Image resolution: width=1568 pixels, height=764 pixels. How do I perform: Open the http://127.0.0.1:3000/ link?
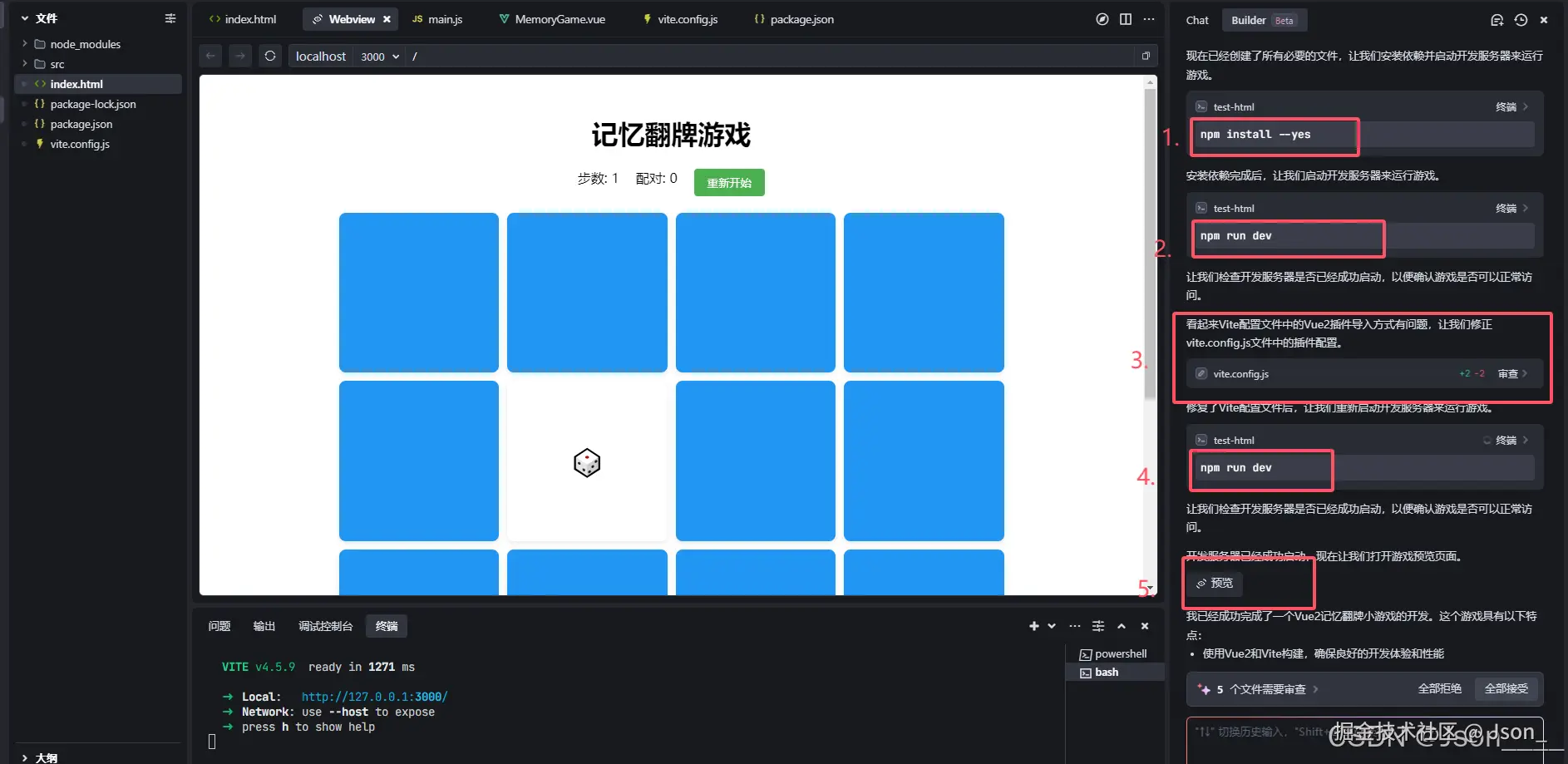coord(374,697)
